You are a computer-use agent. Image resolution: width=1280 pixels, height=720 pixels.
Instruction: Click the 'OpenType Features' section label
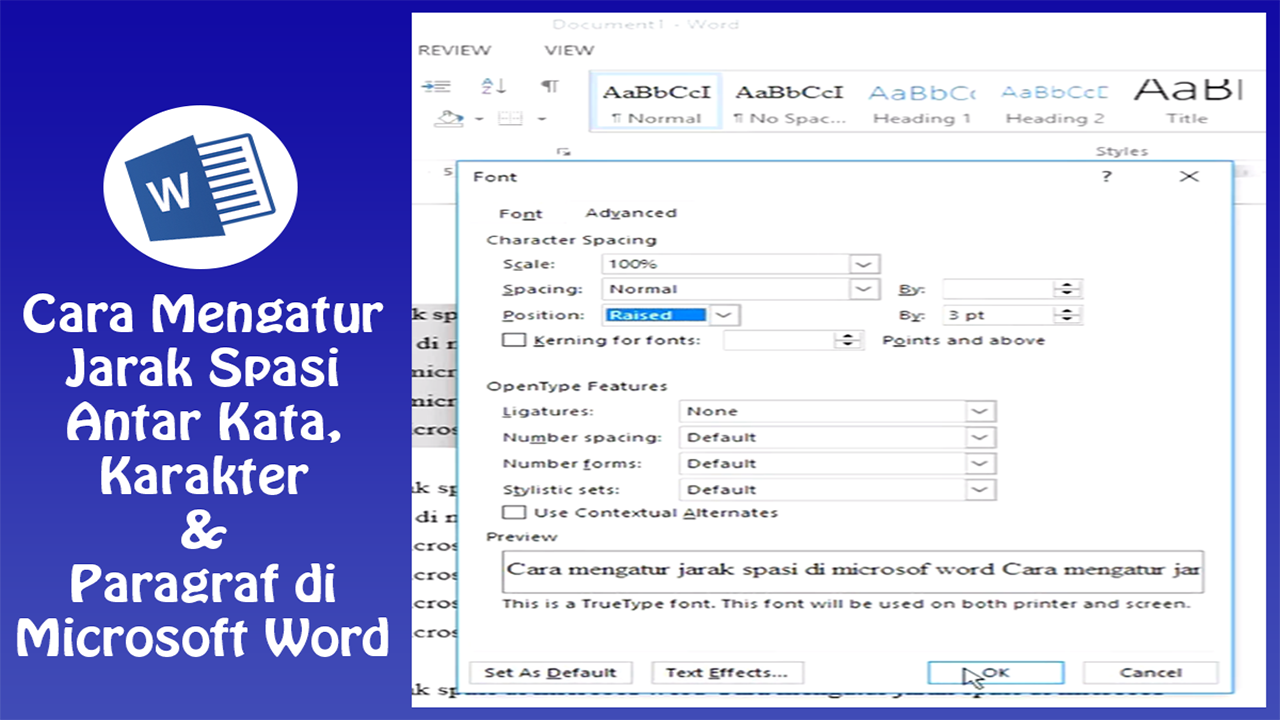pos(576,386)
